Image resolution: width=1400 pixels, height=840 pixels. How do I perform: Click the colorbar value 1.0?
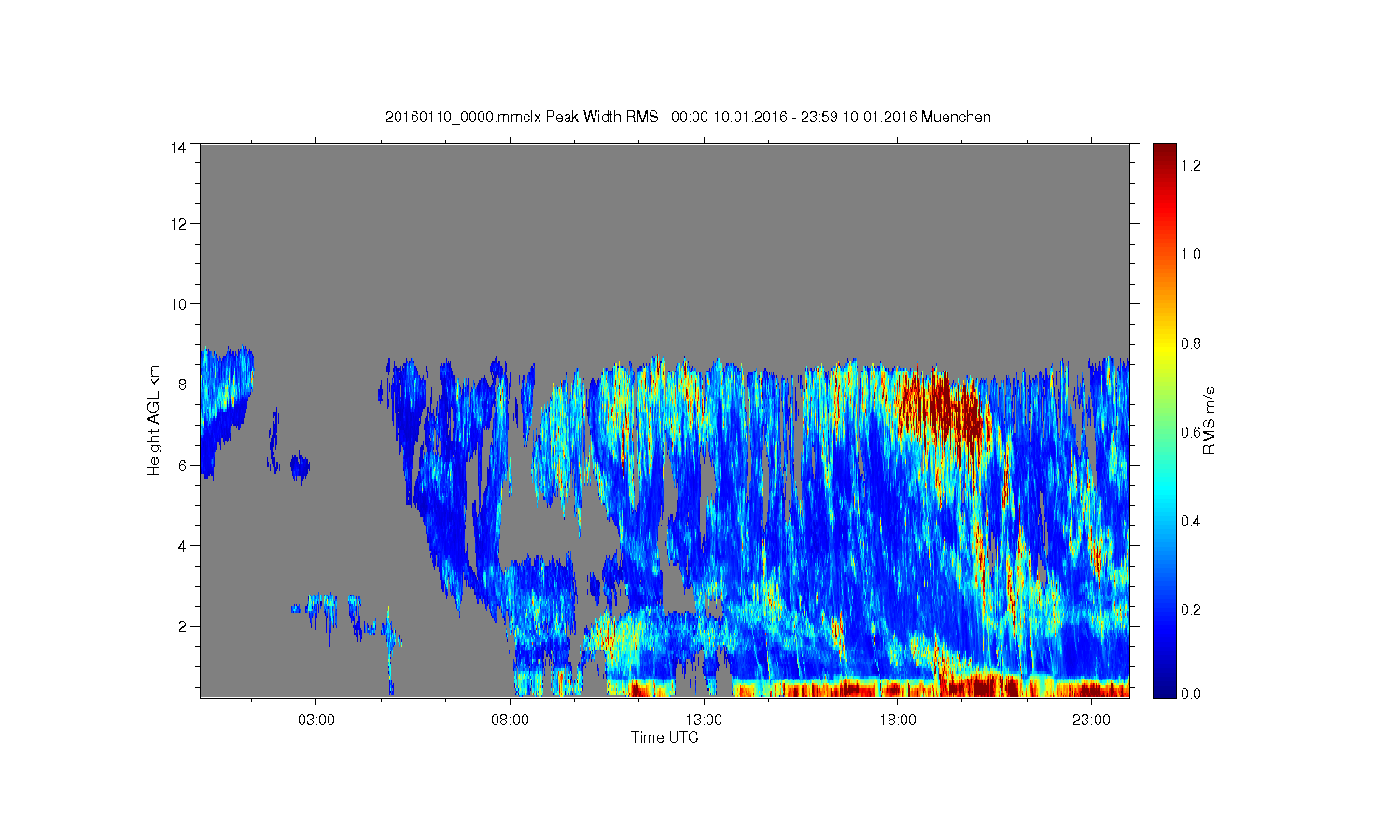pyautogui.click(x=1191, y=254)
